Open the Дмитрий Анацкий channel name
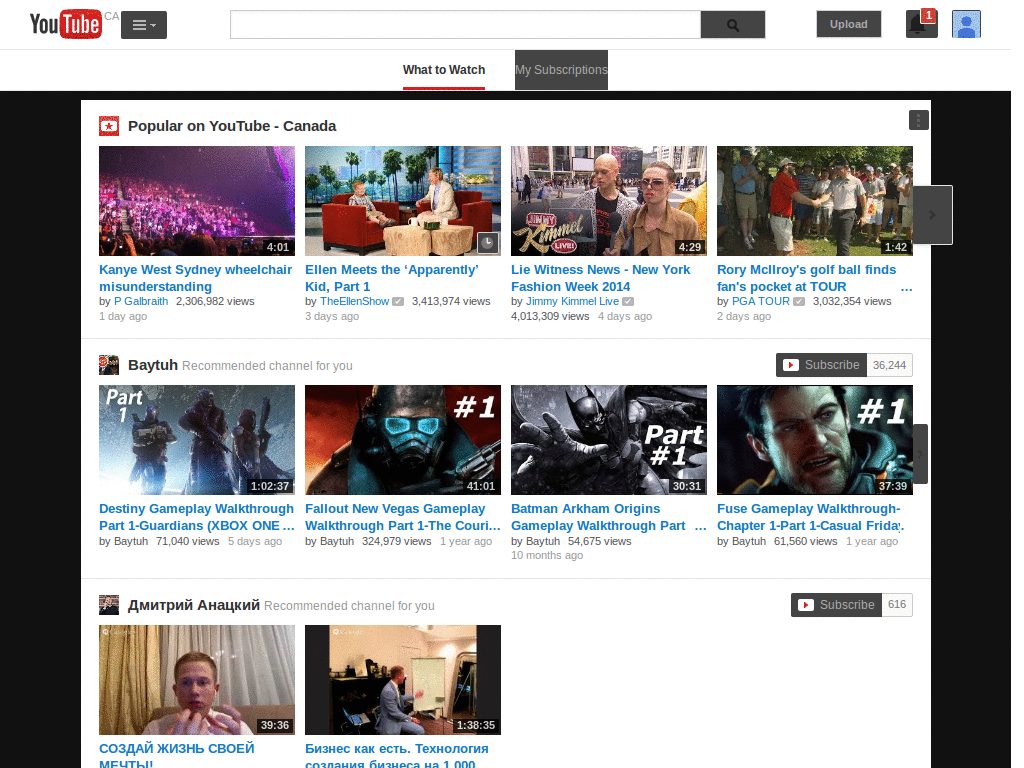The height and width of the screenshot is (768, 1024). [194, 605]
